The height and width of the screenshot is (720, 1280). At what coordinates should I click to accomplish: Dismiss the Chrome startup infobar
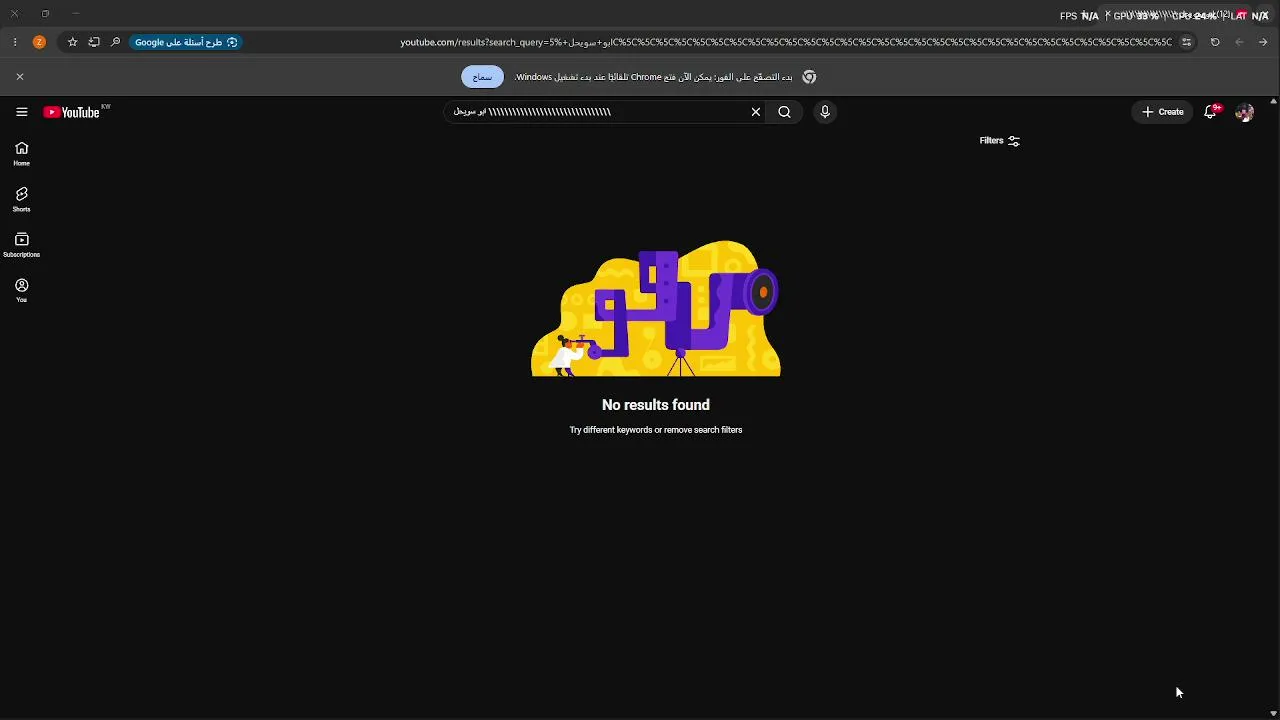(19, 76)
